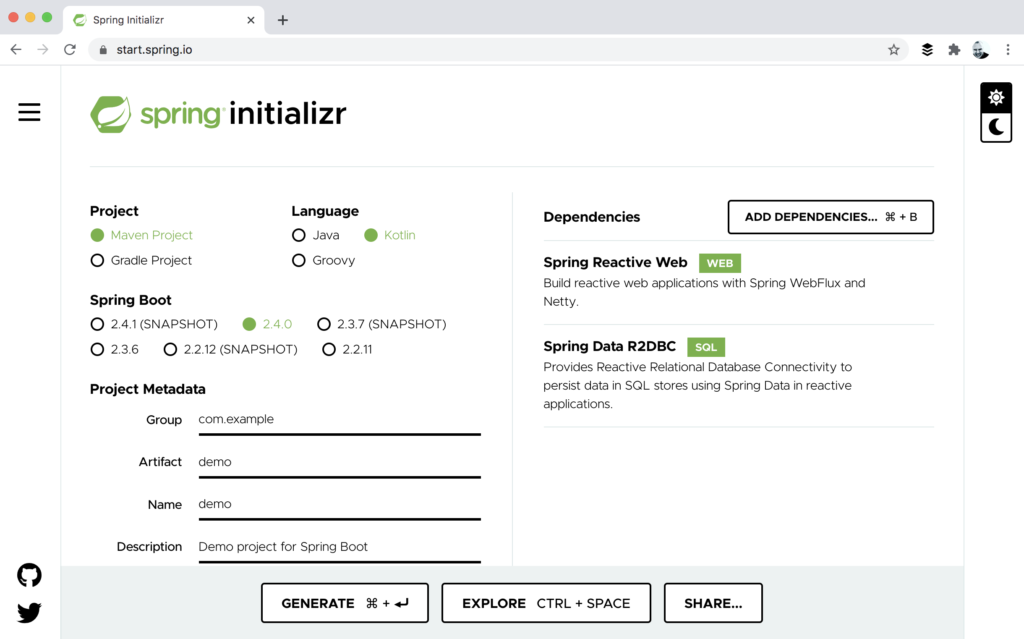Open the GitHub link icon
Screen dimensions: 1024x639
[x=29, y=575]
